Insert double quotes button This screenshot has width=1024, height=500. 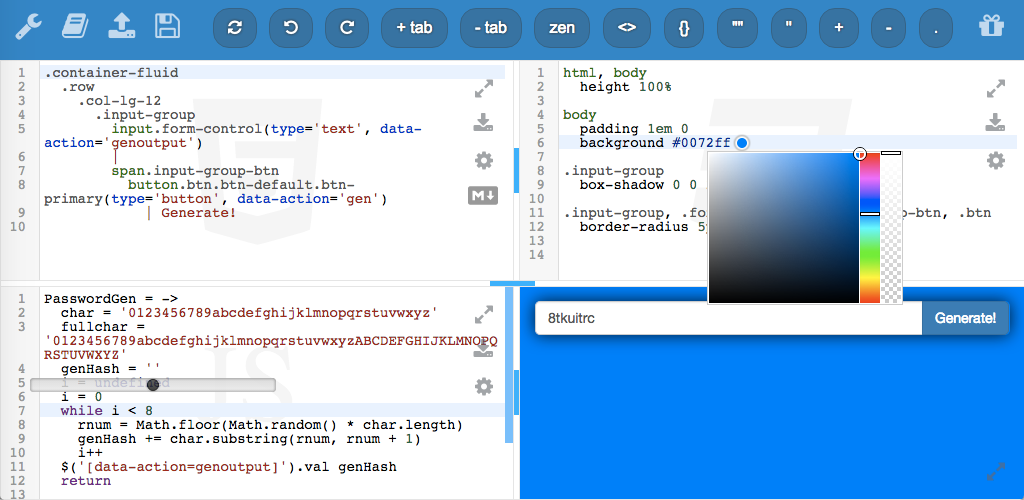click(738, 27)
